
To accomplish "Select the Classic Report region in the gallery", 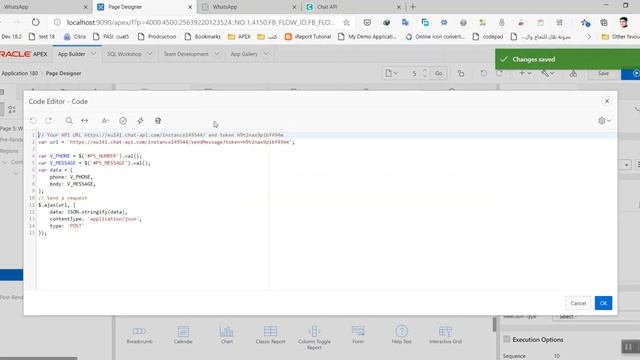I will click(270, 335).
